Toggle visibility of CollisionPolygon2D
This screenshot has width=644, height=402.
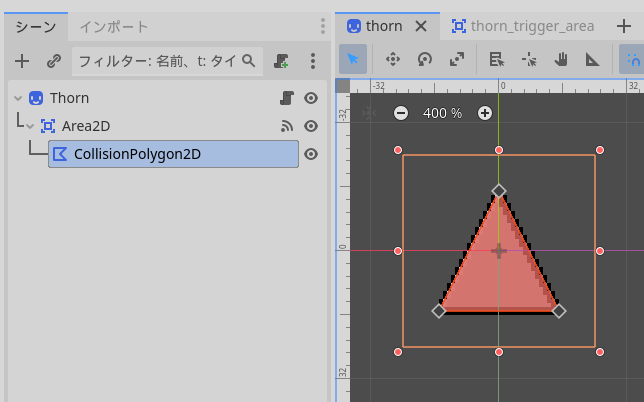pos(311,154)
